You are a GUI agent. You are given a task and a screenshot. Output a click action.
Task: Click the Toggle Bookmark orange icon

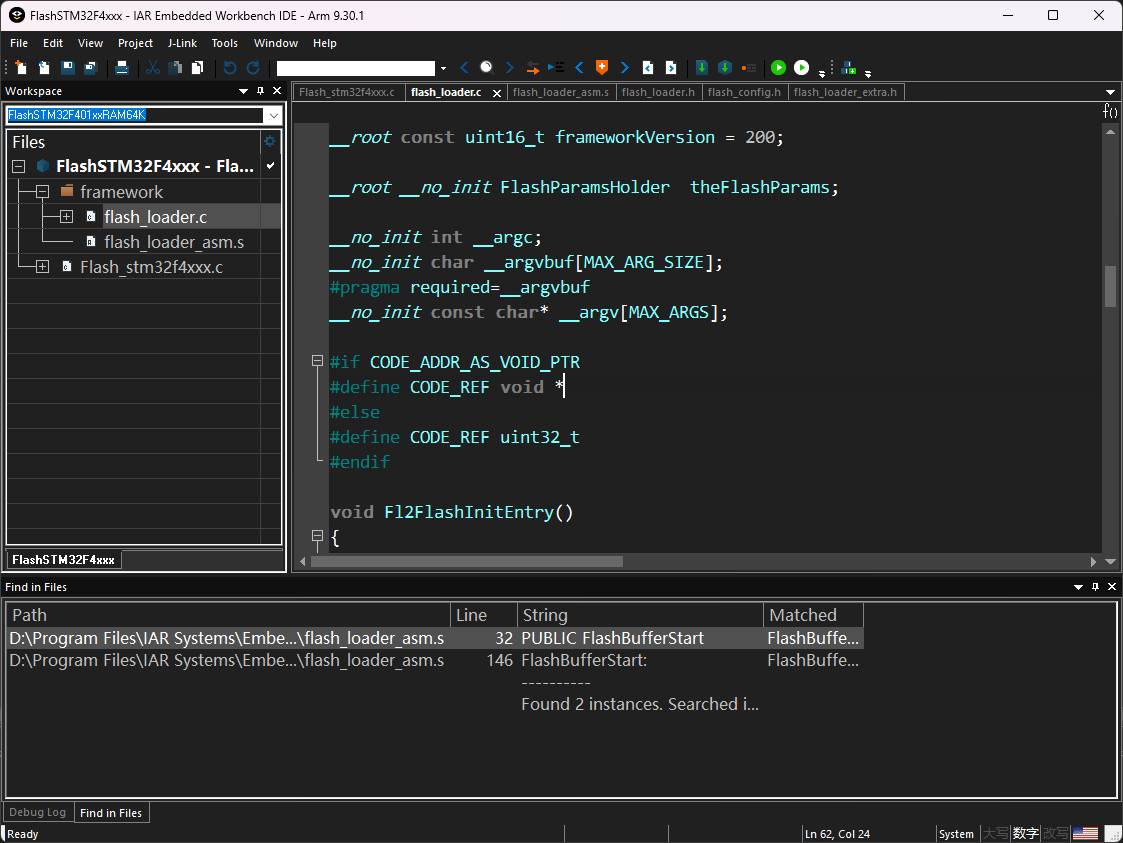[601, 68]
